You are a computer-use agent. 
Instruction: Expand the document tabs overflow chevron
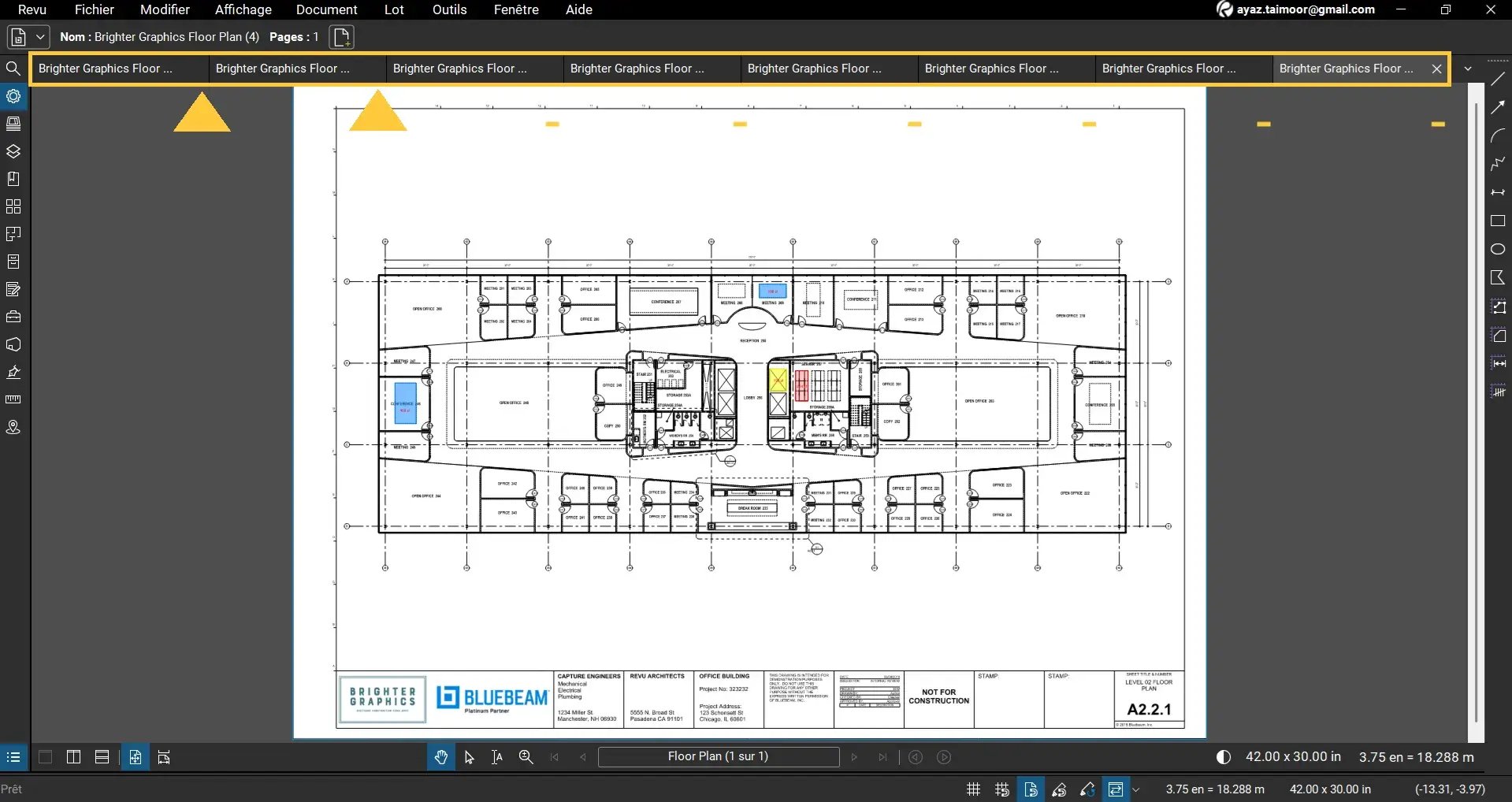[1468, 69]
